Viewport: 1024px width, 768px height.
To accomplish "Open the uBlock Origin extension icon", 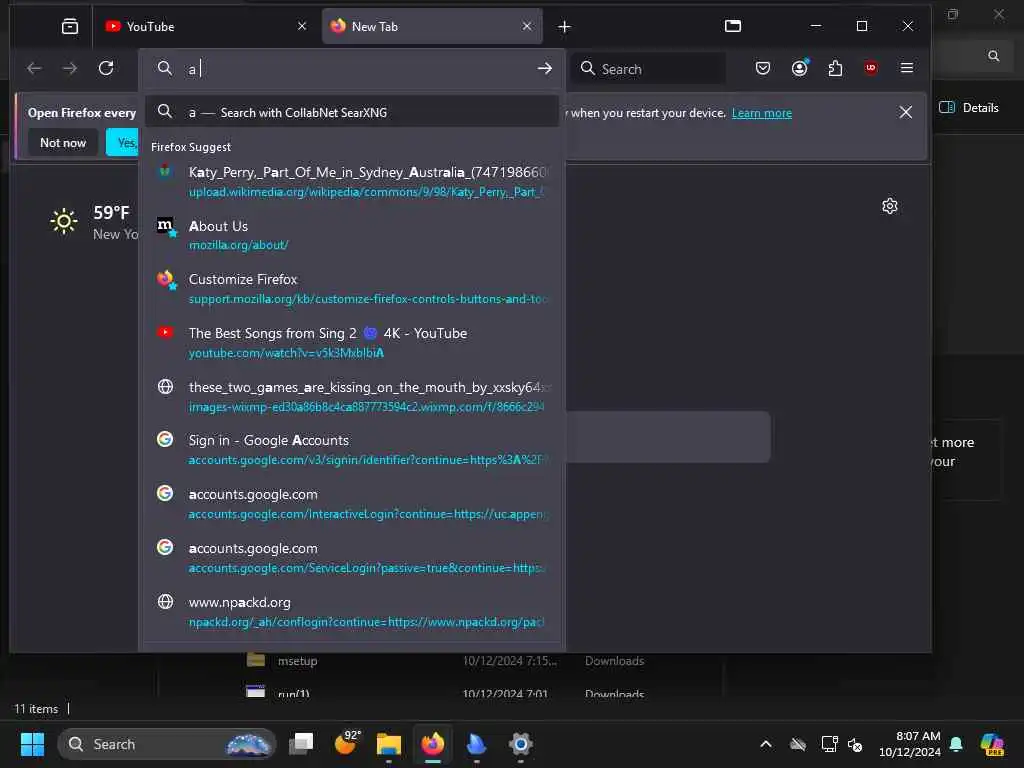I will pos(871,68).
